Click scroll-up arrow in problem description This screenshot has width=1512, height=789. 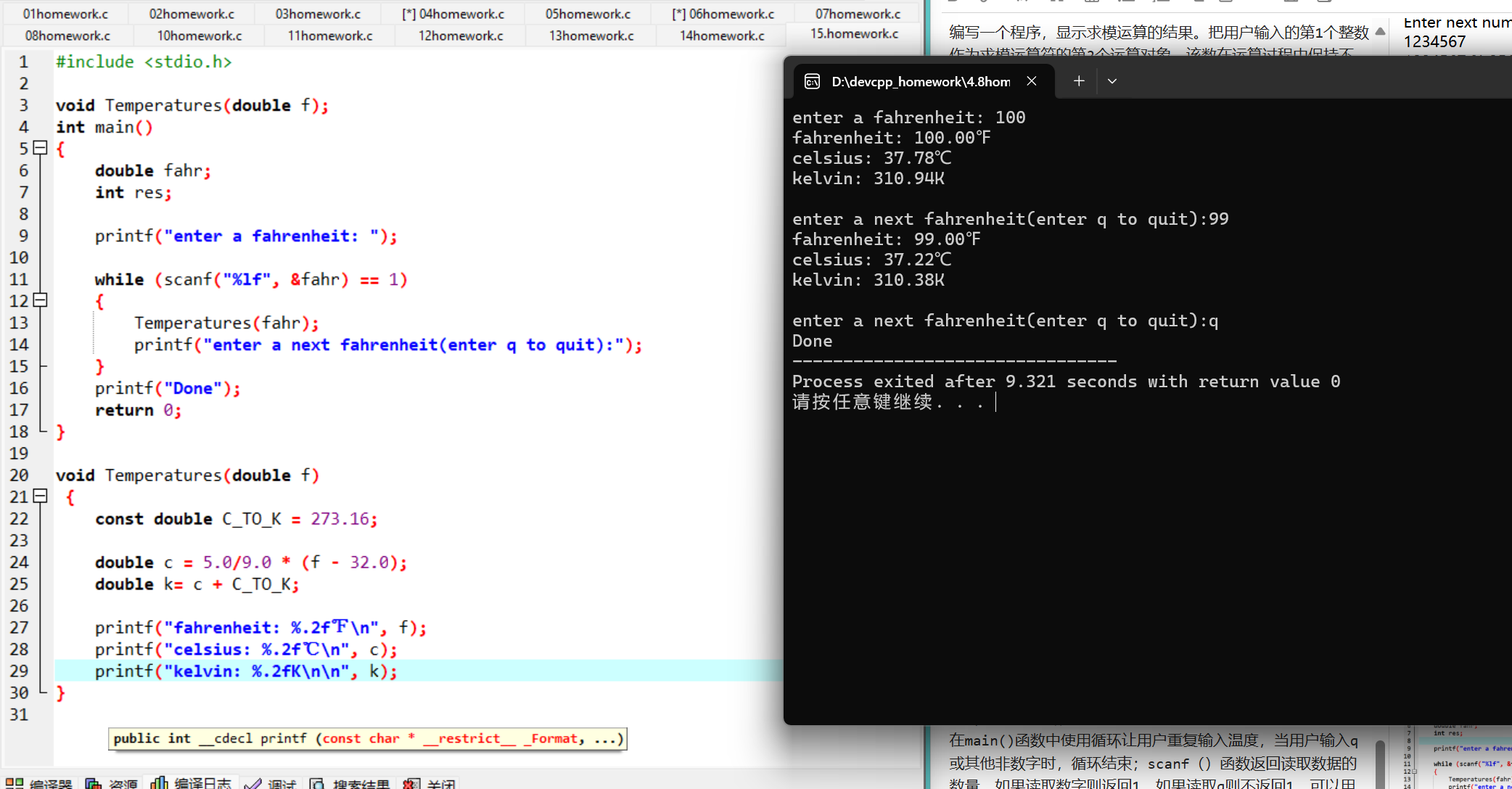pos(1380,31)
